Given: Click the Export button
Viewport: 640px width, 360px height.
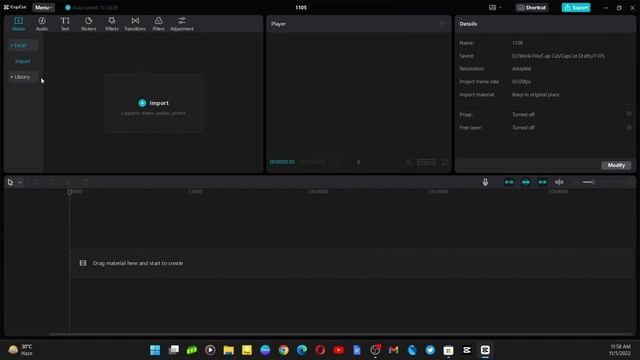Looking at the screenshot, I should pos(576,7).
